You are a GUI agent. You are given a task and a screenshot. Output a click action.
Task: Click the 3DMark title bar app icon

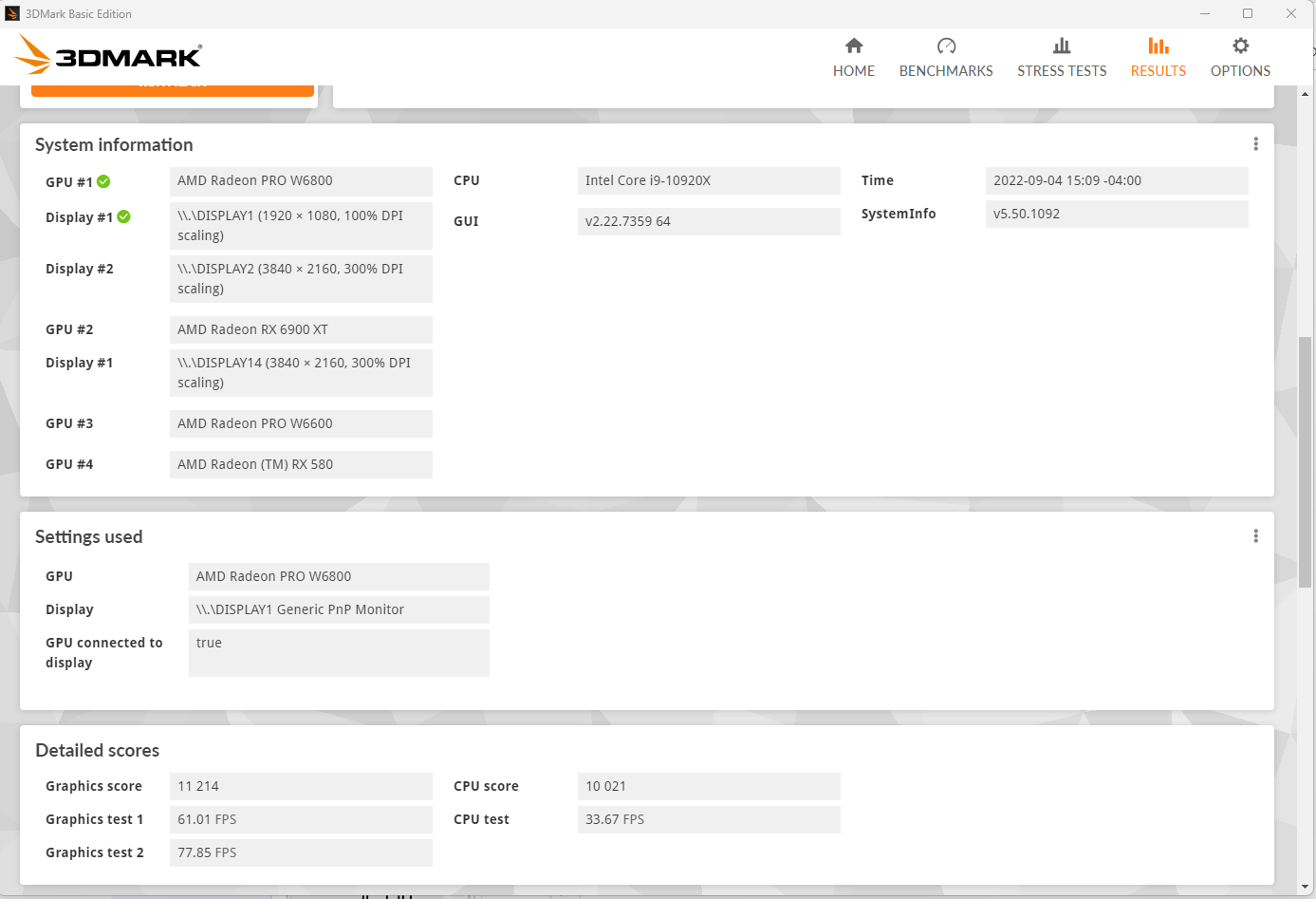tap(12, 13)
